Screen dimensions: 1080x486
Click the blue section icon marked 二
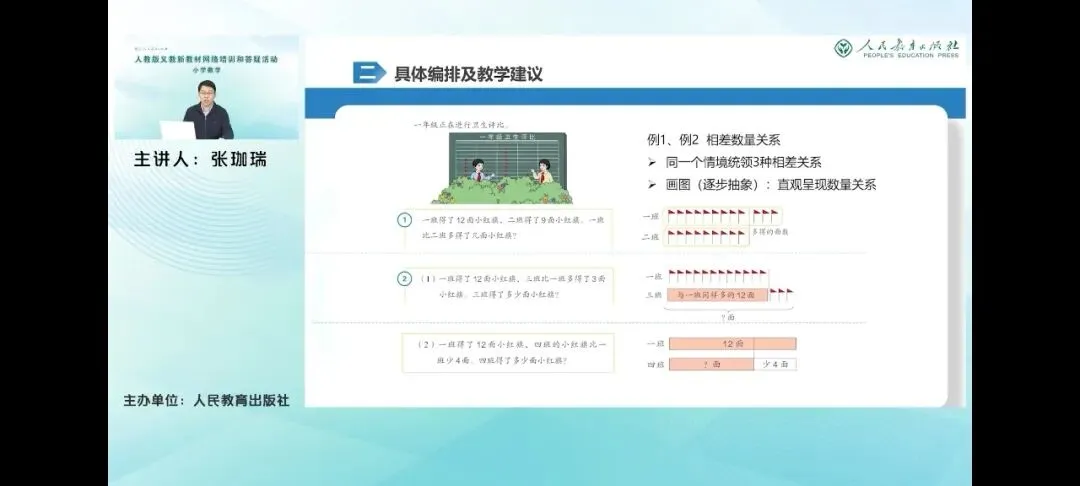(x=369, y=73)
